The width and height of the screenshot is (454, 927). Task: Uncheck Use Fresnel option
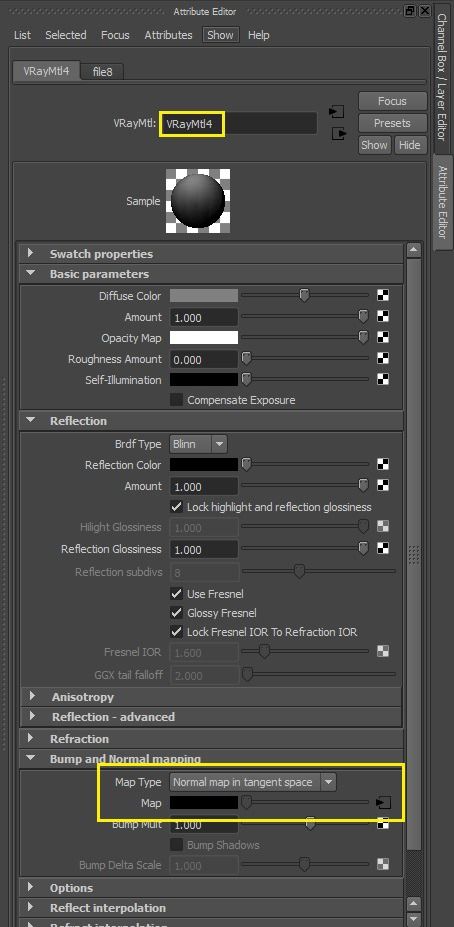pyautogui.click(x=176, y=594)
